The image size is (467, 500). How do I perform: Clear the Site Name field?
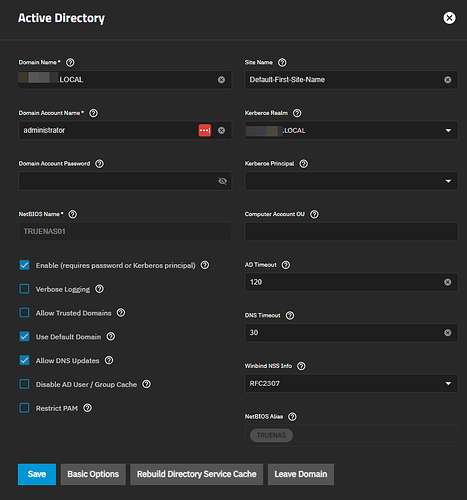coord(448,80)
